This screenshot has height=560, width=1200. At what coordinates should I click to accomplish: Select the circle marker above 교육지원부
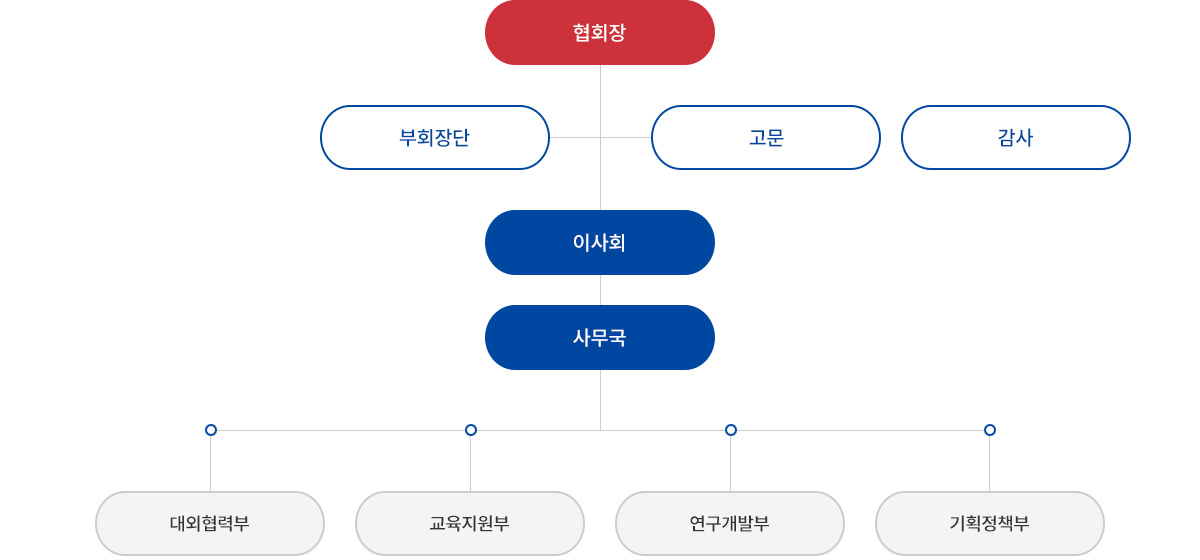pyautogui.click(x=471, y=430)
